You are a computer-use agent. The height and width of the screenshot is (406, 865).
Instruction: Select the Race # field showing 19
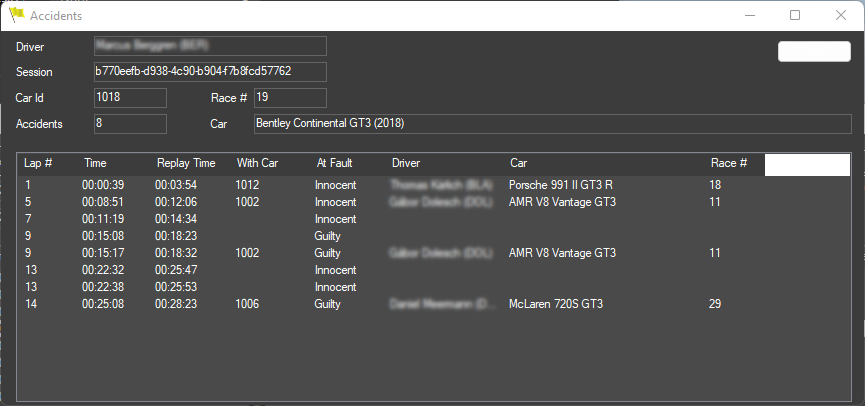289,97
